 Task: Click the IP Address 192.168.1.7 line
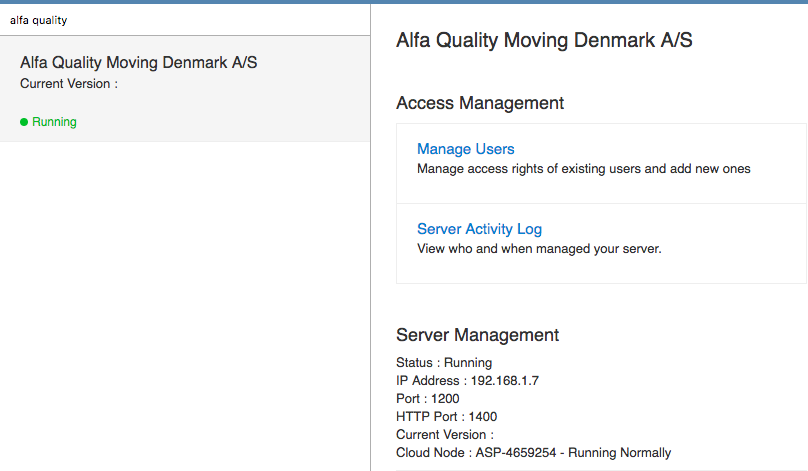[467, 381]
